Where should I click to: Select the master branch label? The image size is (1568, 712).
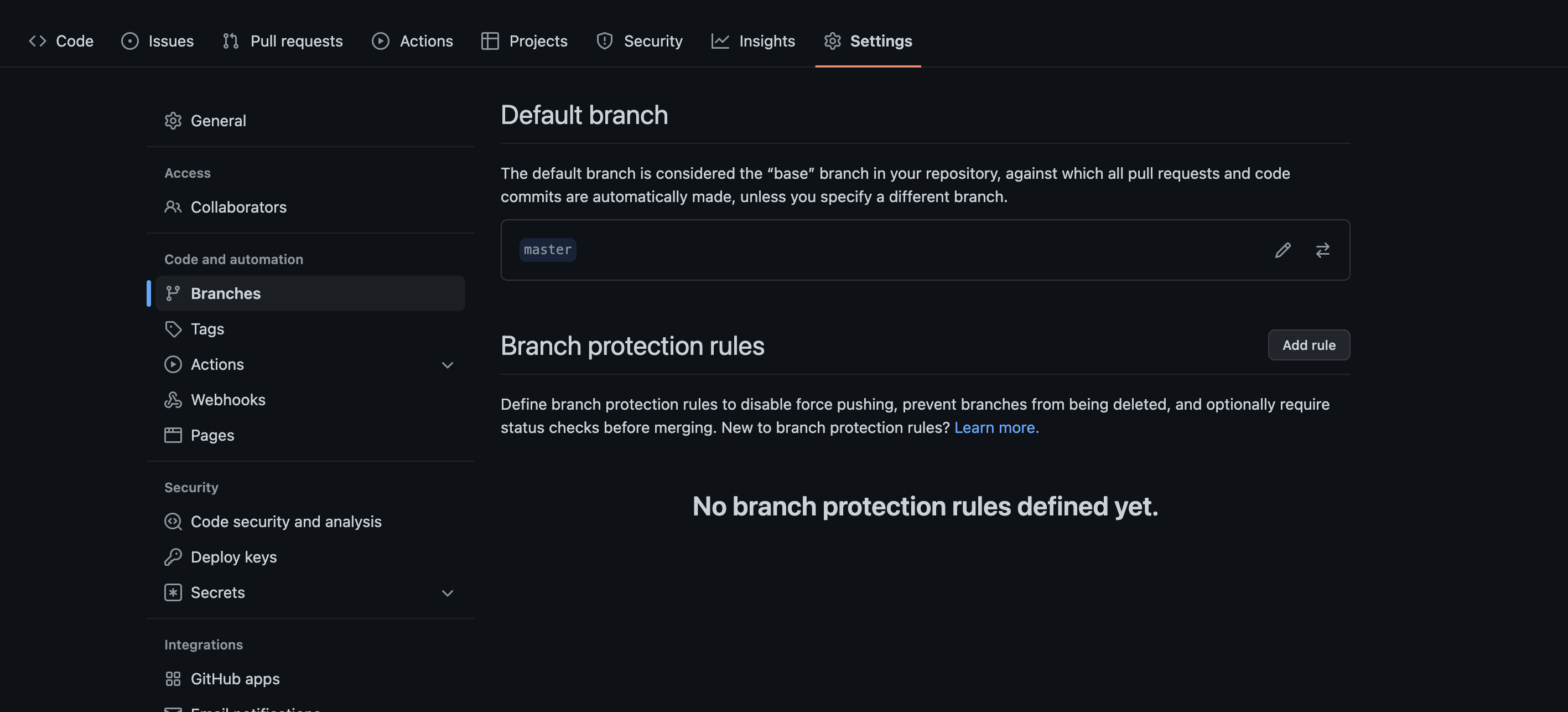(x=547, y=250)
